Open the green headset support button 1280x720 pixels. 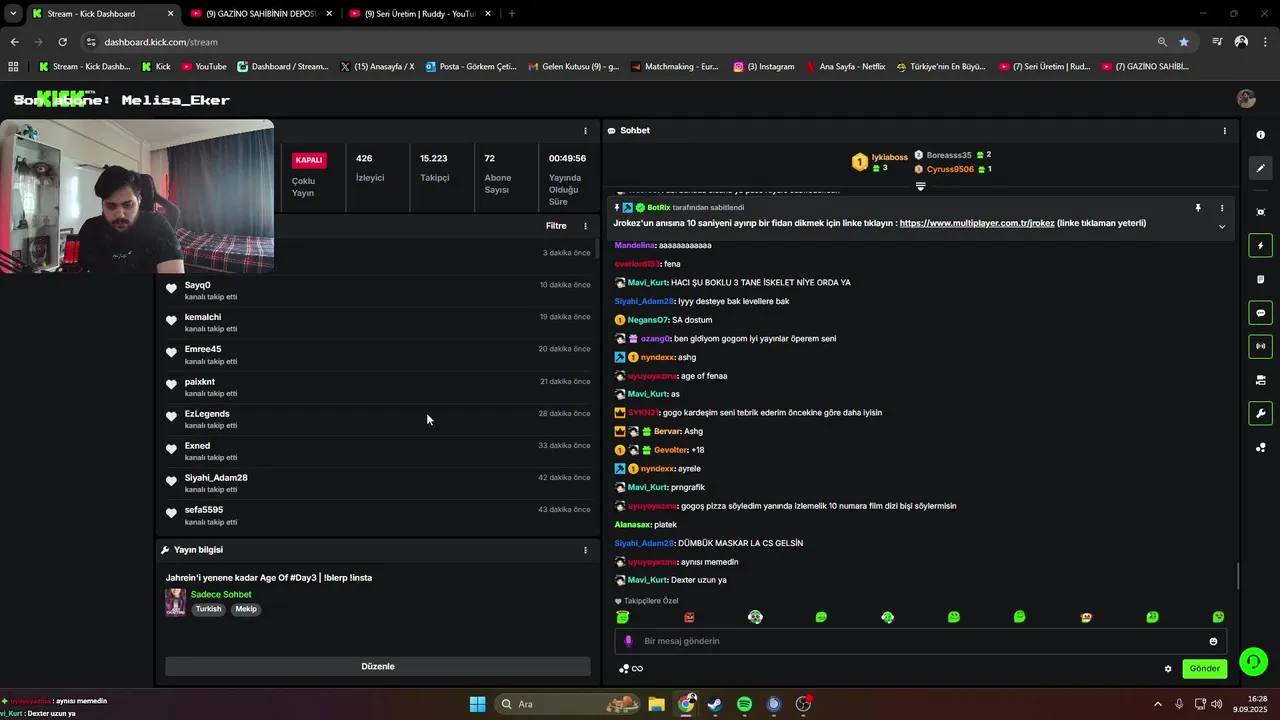point(1253,662)
